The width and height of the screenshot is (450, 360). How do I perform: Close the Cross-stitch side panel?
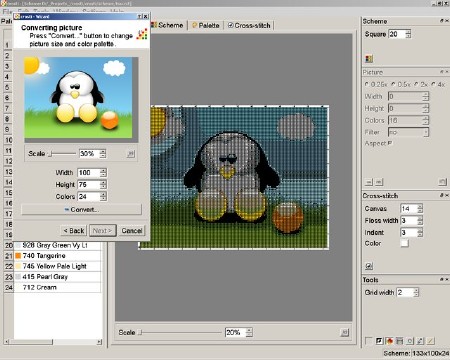[x=447, y=195]
